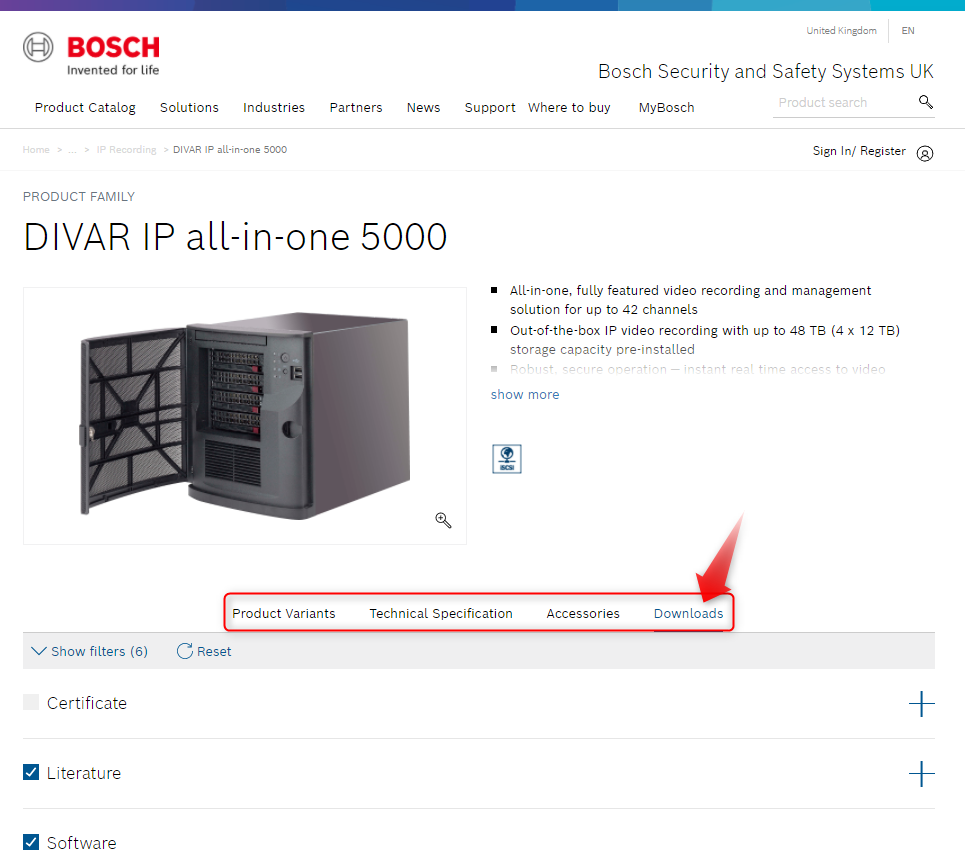The width and height of the screenshot is (965, 868).
Task: Go to IP Recording breadcrumb
Action: (126, 149)
